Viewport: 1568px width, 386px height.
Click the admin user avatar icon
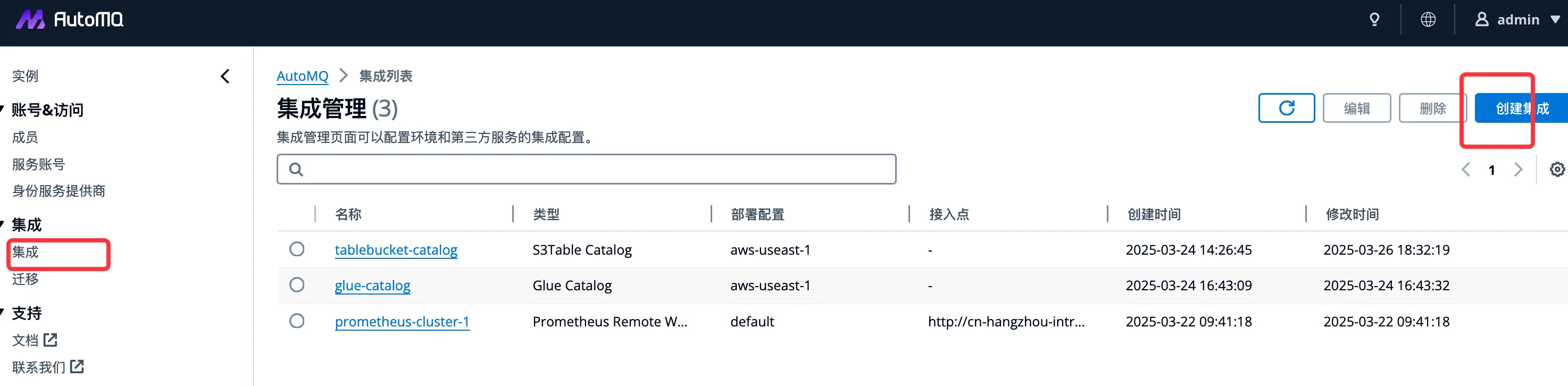pos(1481,20)
